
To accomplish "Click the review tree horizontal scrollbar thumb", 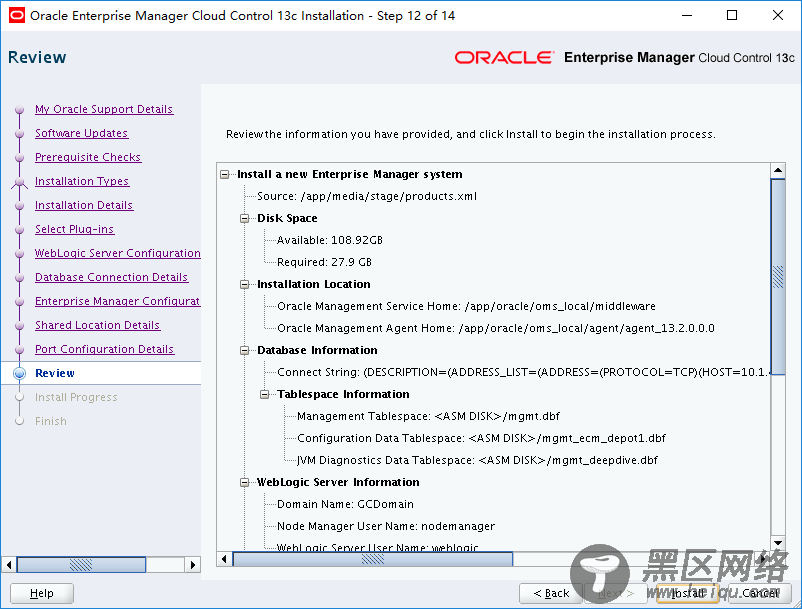I will click(x=372, y=559).
